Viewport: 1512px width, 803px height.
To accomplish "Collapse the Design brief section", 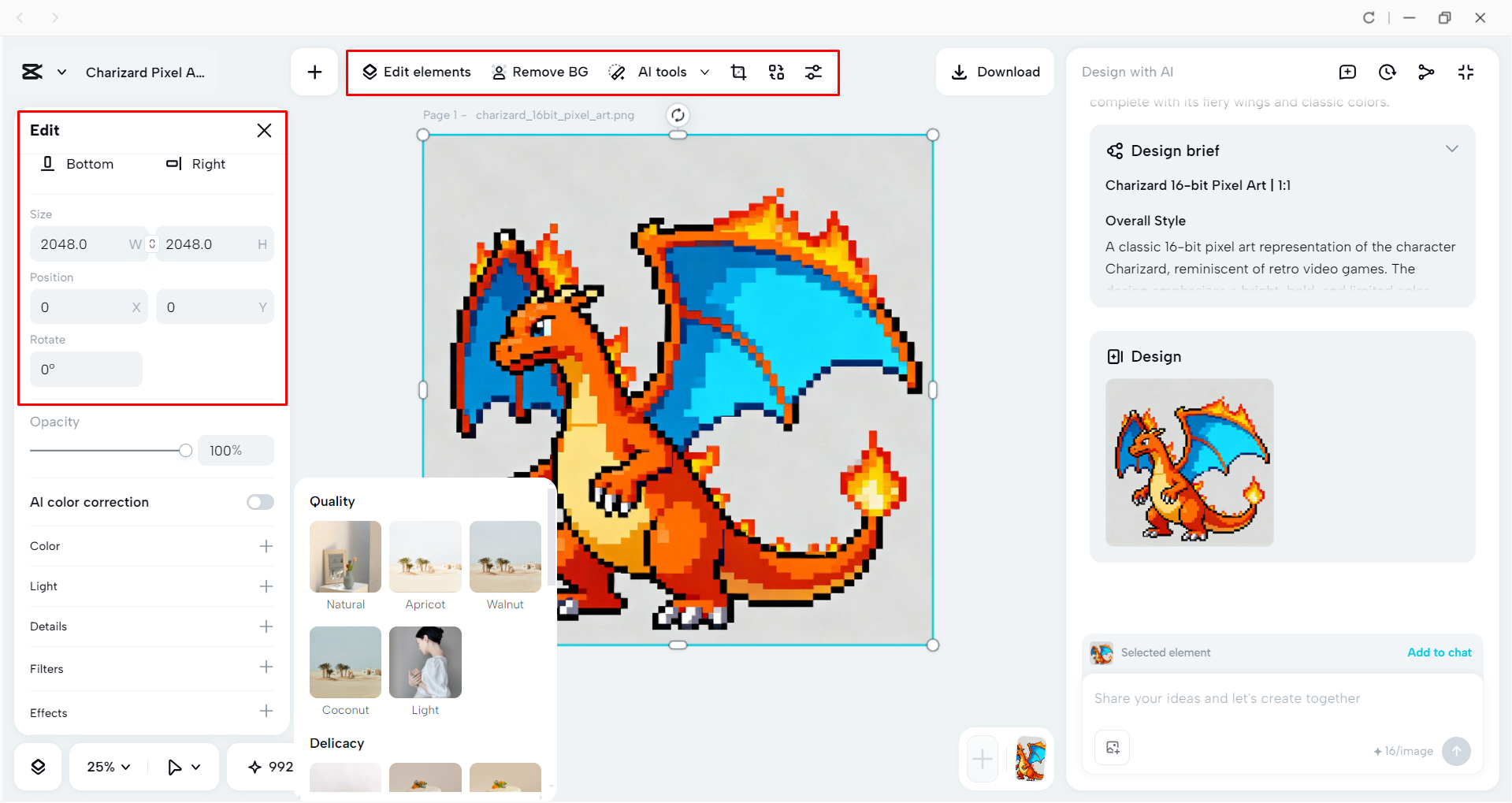I will tap(1452, 149).
